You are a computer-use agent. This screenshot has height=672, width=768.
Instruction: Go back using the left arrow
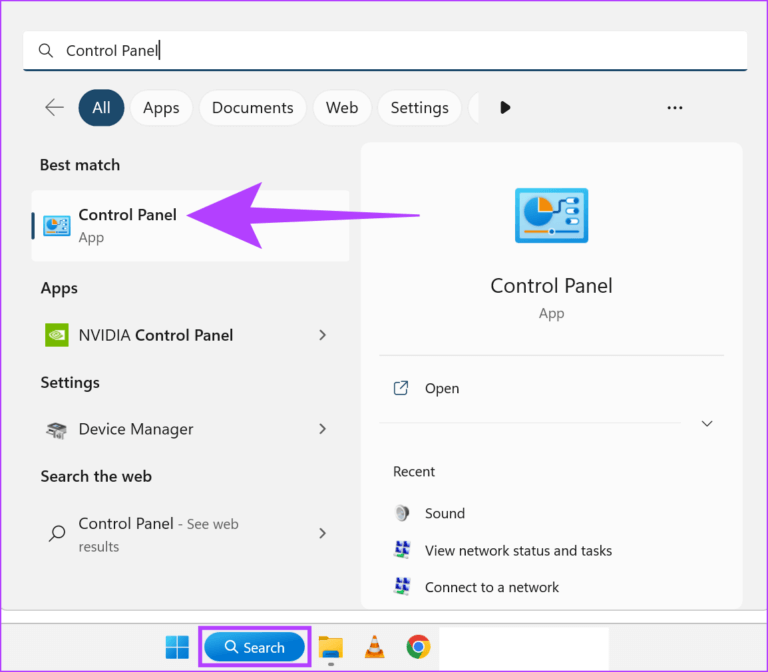click(x=54, y=107)
